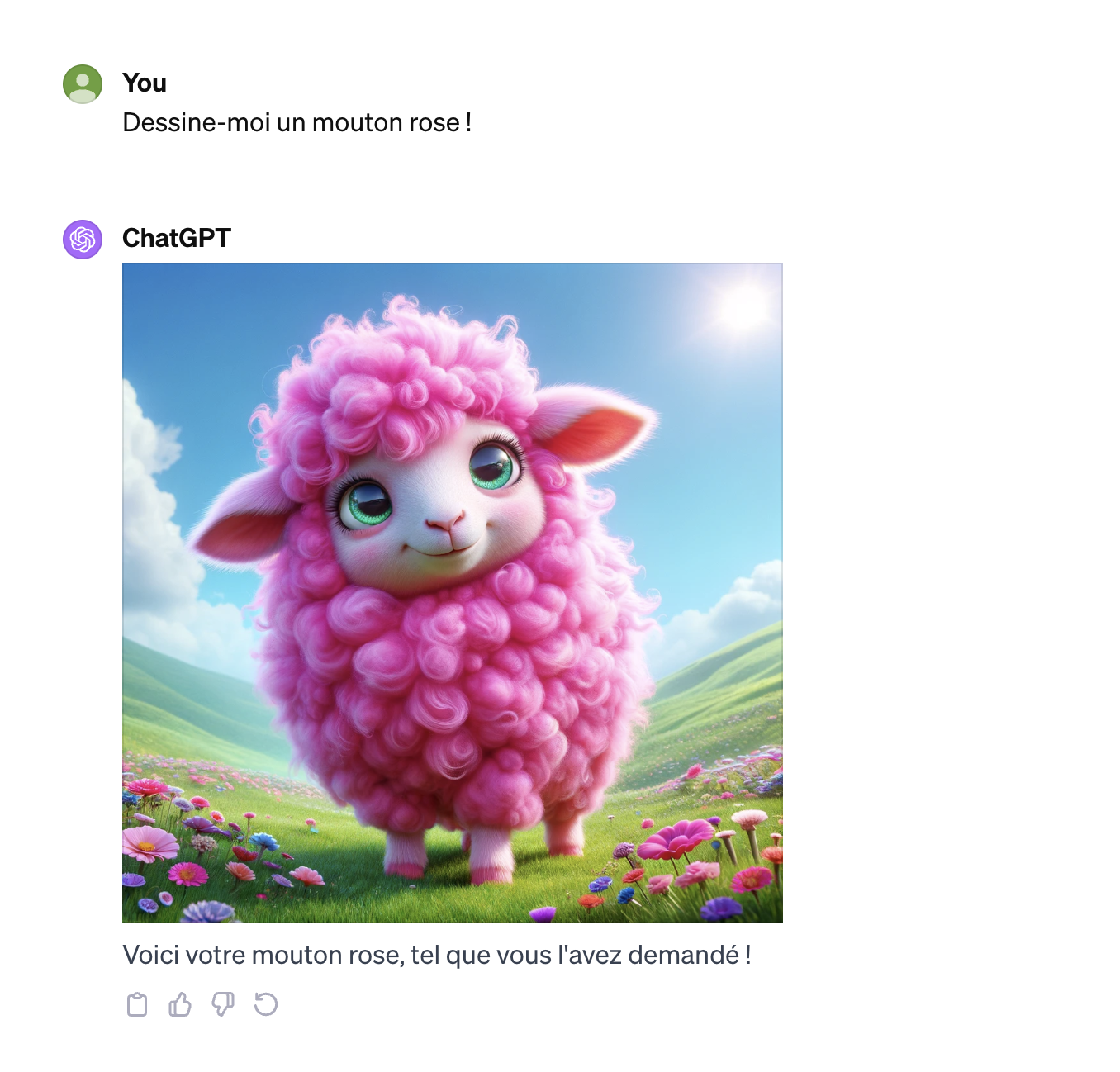
Task: Click the purple ChatGPT logo avatar
Action: click(83, 240)
